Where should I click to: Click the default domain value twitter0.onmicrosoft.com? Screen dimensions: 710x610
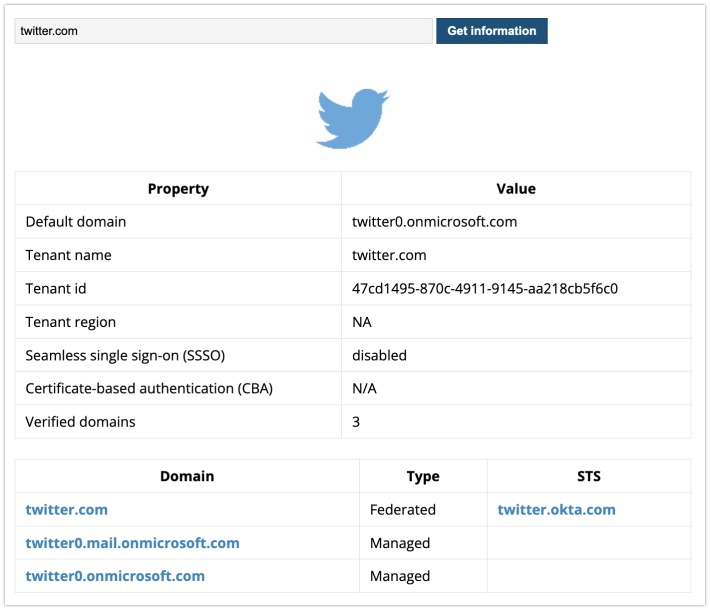click(435, 221)
